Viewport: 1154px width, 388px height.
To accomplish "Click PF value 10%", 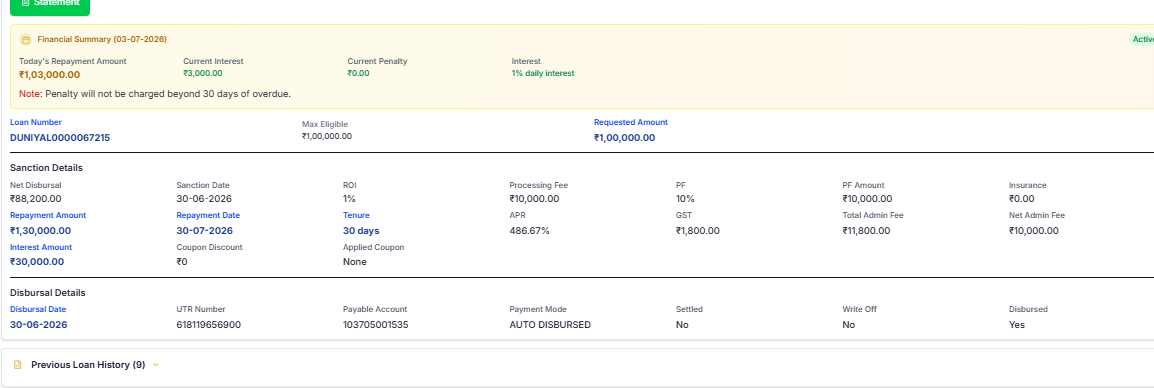I will pyautogui.click(x=685, y=199).
